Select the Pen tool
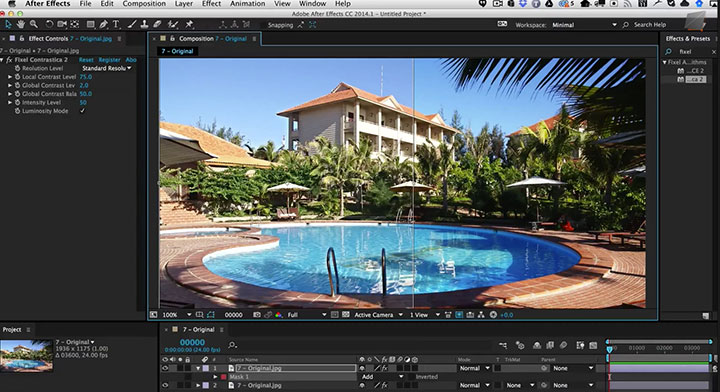This screenshot has height=392, width=720. (x=103, y=24)
